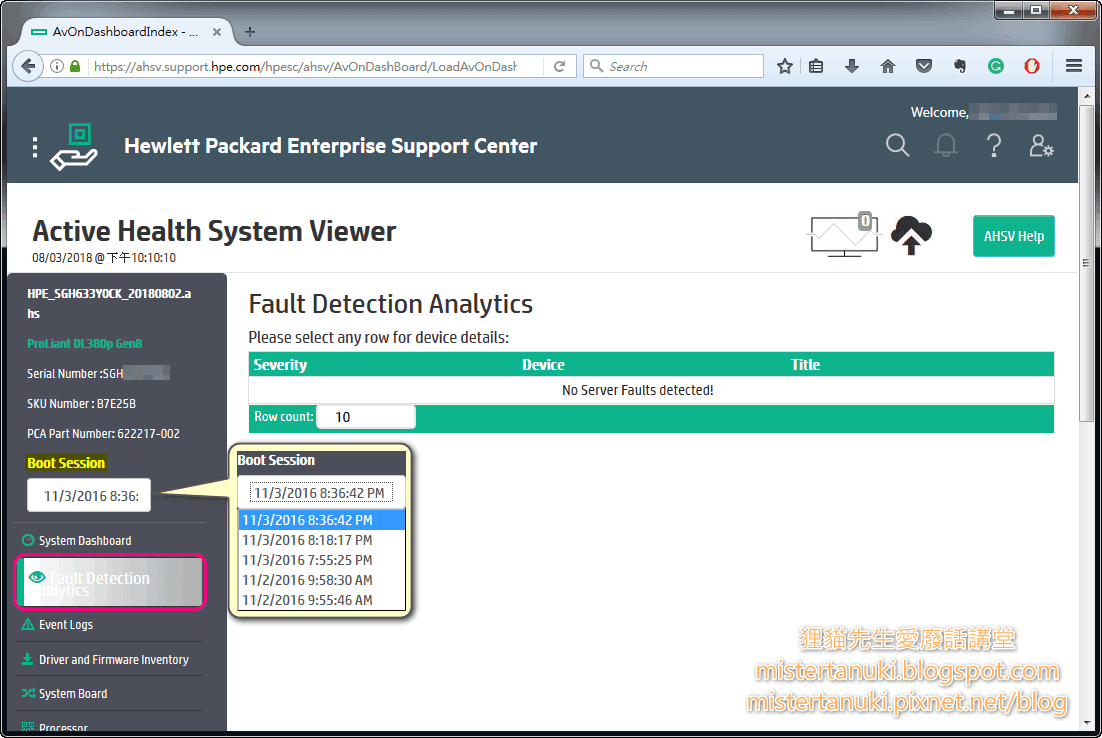The image size is (1102, 738).
Task: Click the AHSV Help button
Action: (1013, 236)
